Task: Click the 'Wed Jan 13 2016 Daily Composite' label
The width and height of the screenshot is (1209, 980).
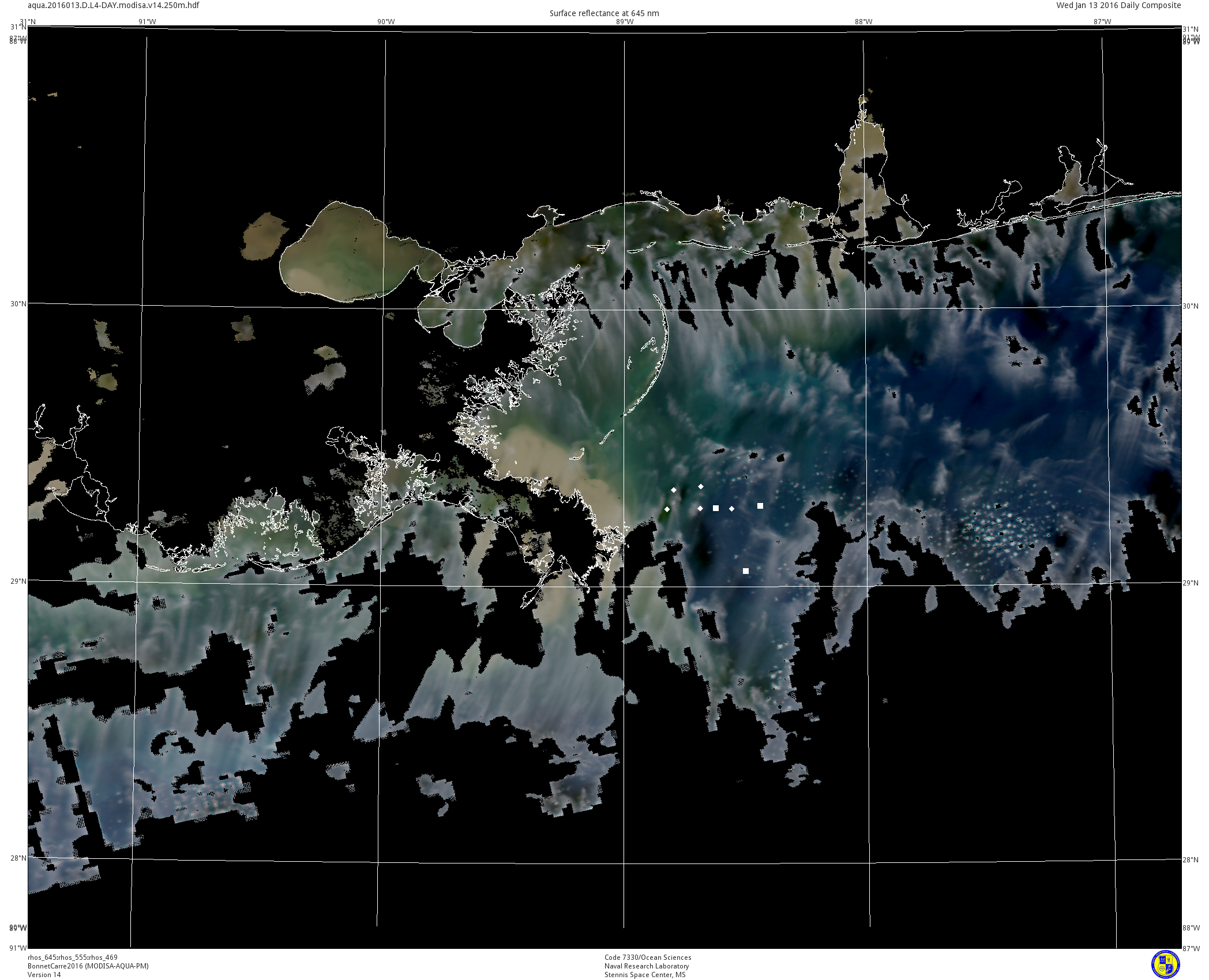Action: (x=1118, y=5)
